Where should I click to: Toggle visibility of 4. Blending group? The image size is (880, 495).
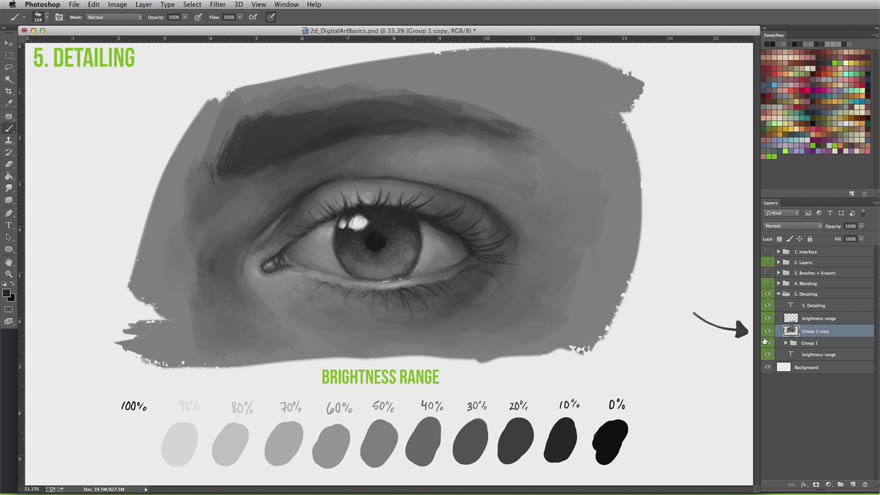(767, 283)
